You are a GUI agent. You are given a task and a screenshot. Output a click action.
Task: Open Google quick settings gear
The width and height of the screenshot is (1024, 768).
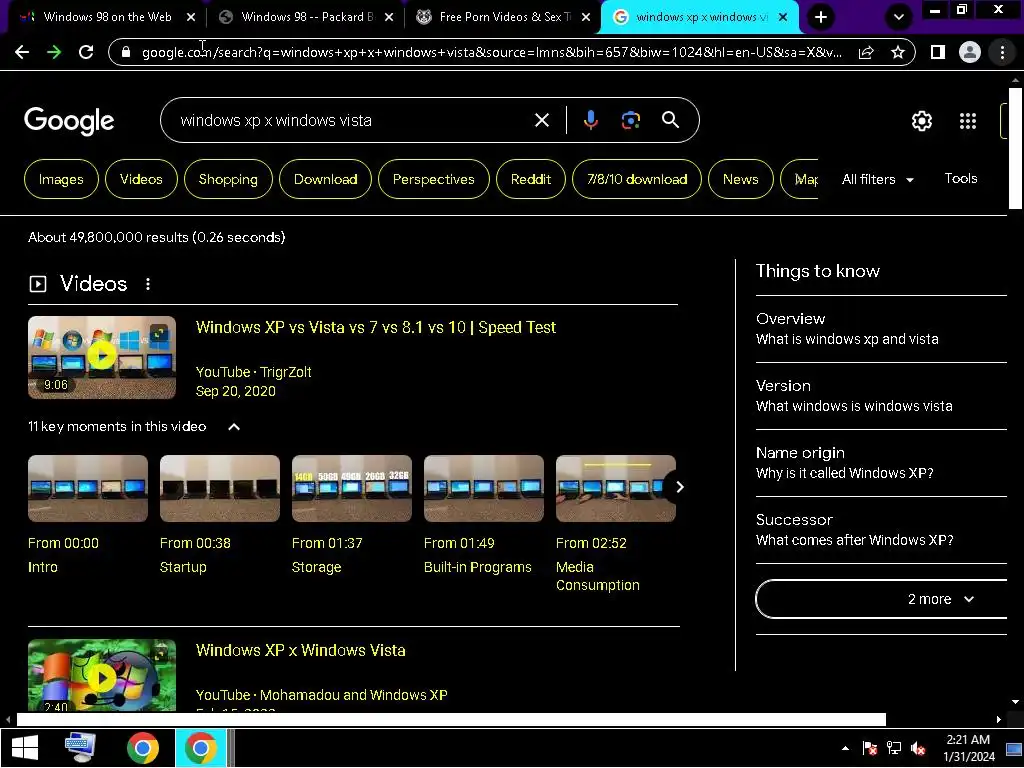point(921,121)
